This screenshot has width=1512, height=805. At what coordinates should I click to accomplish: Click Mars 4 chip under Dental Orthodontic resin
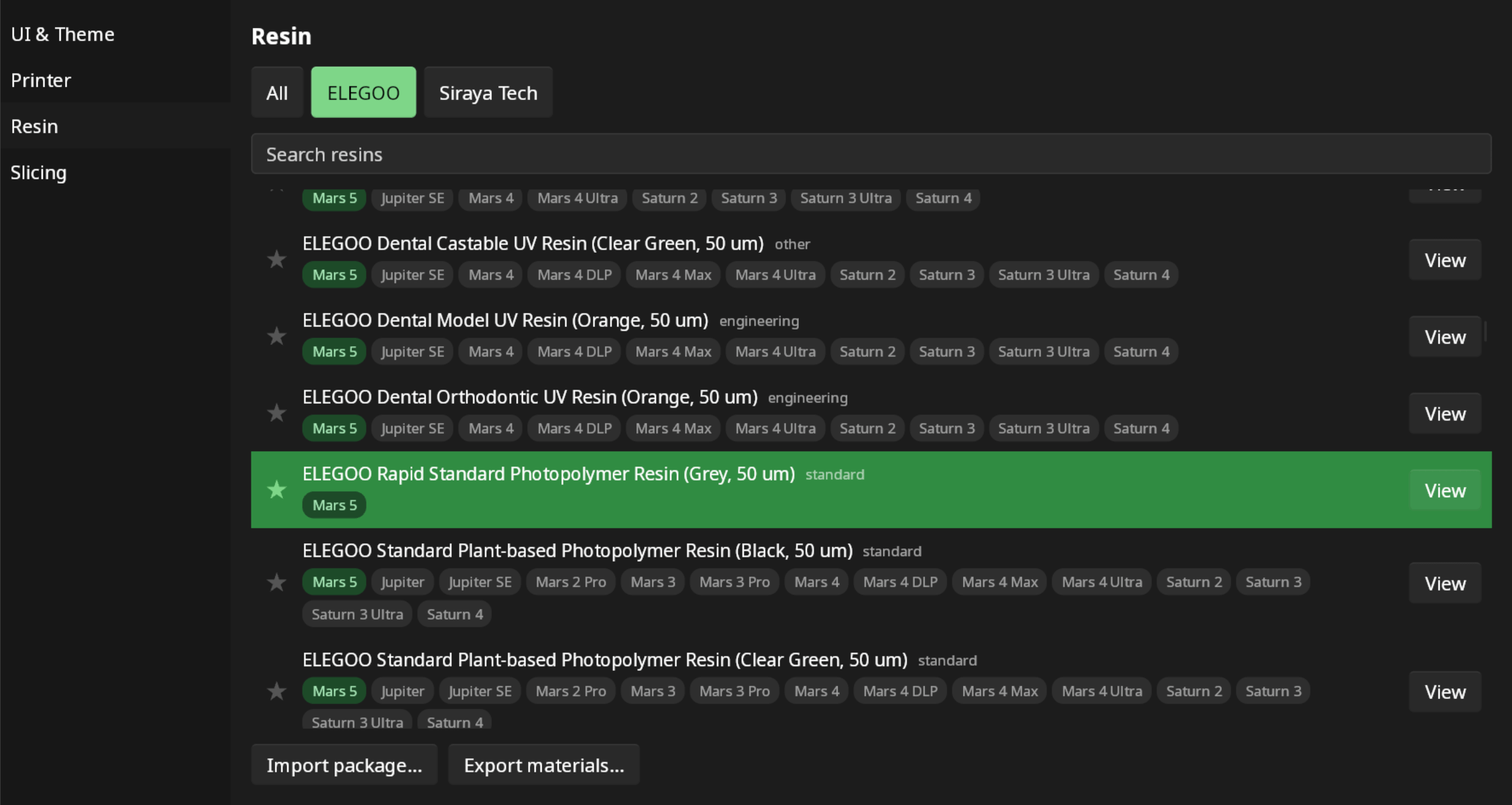coord(491,429)
